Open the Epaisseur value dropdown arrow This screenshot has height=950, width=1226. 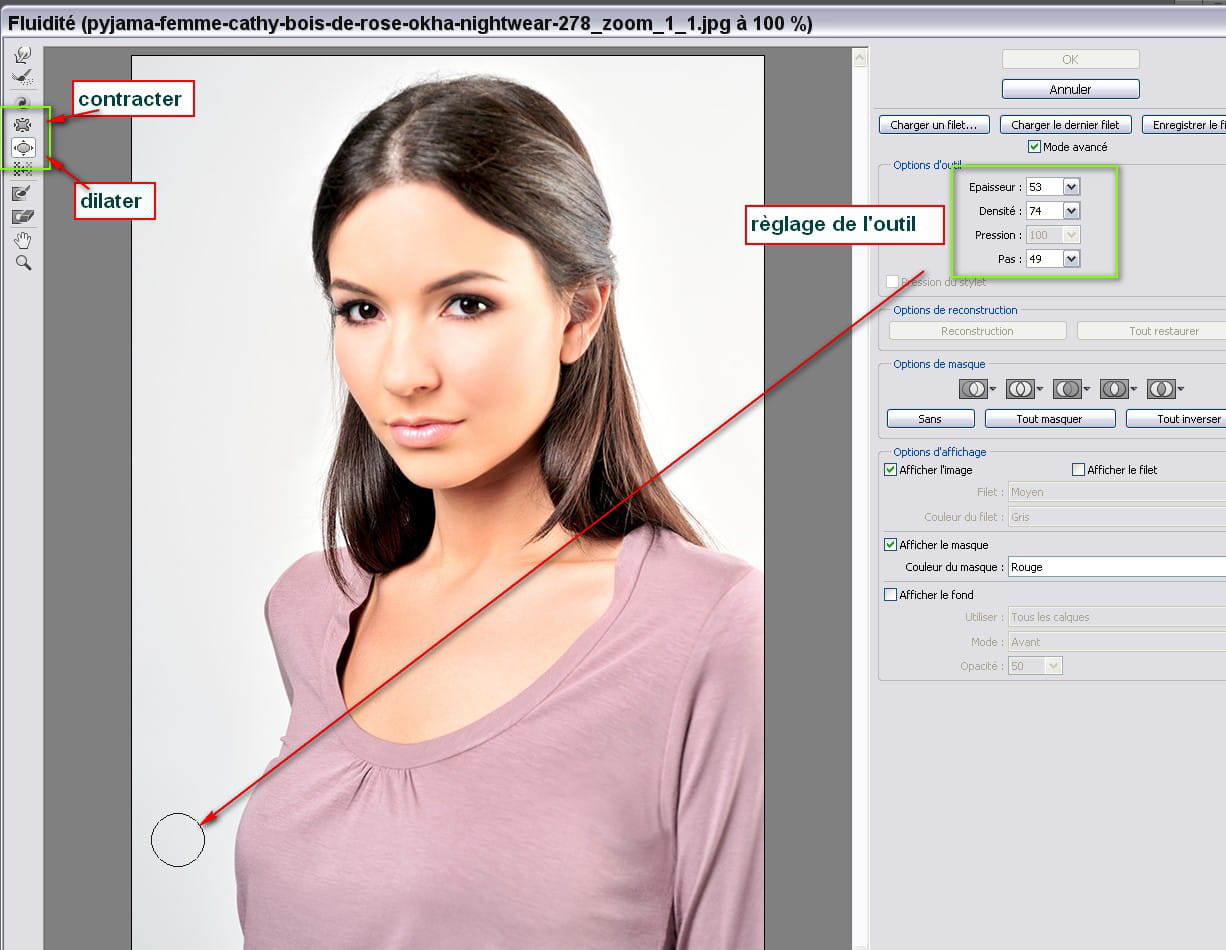click(x=1071, y=187)
